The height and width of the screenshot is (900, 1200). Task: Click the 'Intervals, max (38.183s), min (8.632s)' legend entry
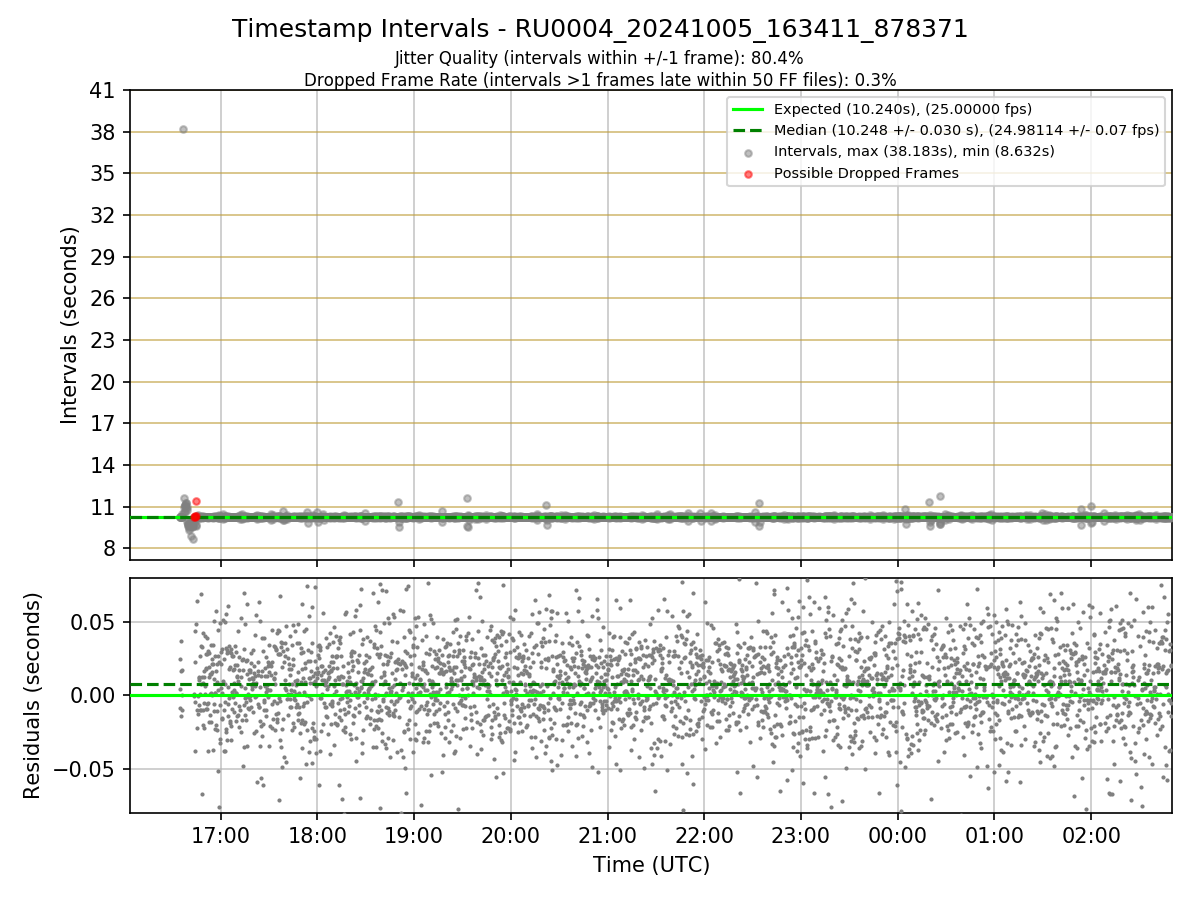click(x=914, y=151)
